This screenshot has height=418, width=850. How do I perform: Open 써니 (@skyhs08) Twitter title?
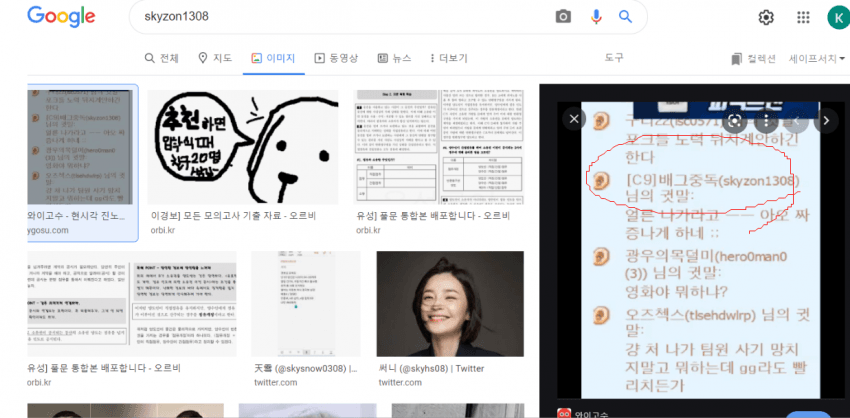point(432,369)
